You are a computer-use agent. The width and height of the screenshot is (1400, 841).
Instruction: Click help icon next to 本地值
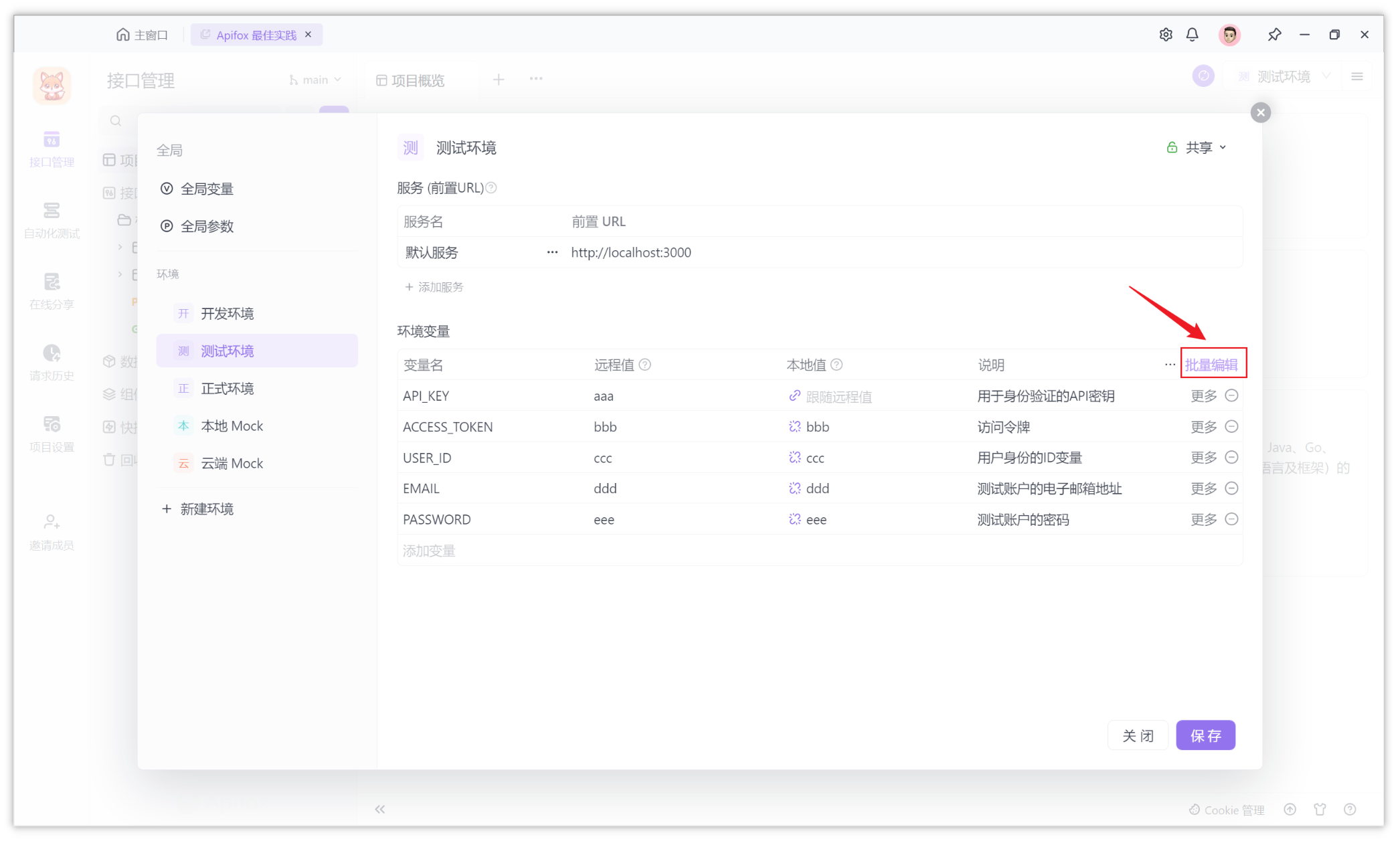tap(837, 365)
